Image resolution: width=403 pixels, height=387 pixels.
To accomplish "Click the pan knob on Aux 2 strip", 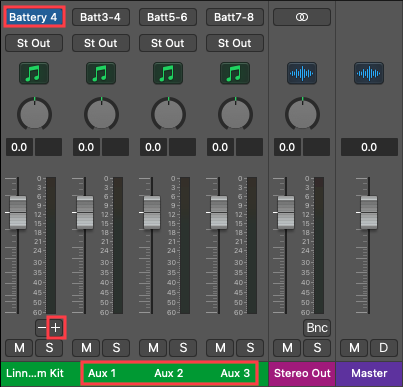I will (168, 114).
